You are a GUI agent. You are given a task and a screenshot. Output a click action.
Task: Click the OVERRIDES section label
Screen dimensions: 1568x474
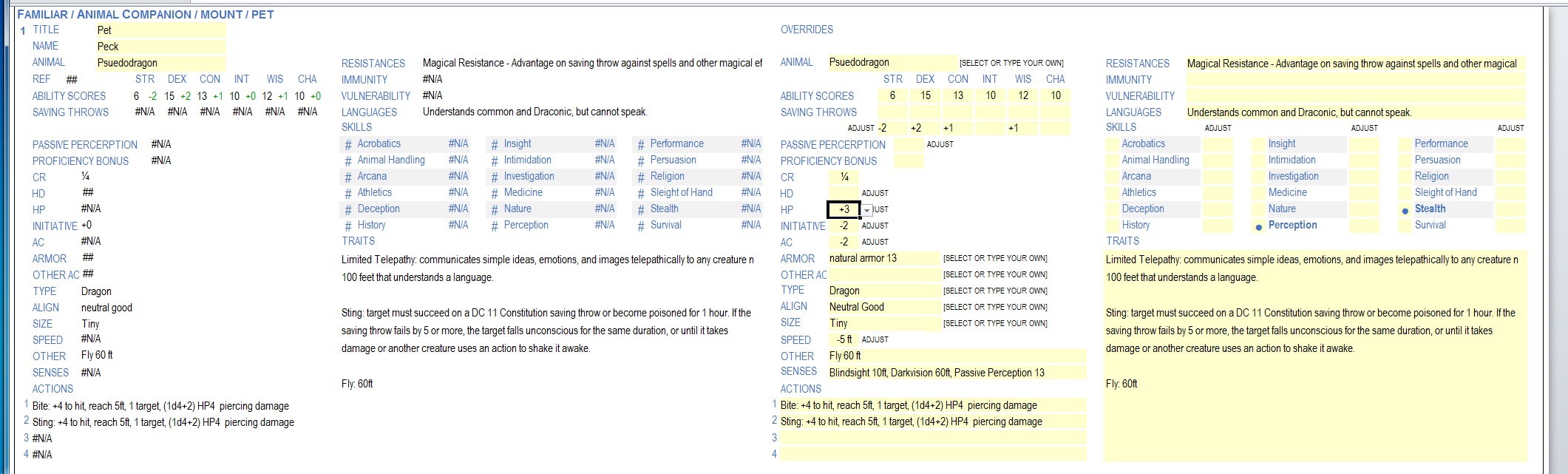tap(807, 30)
